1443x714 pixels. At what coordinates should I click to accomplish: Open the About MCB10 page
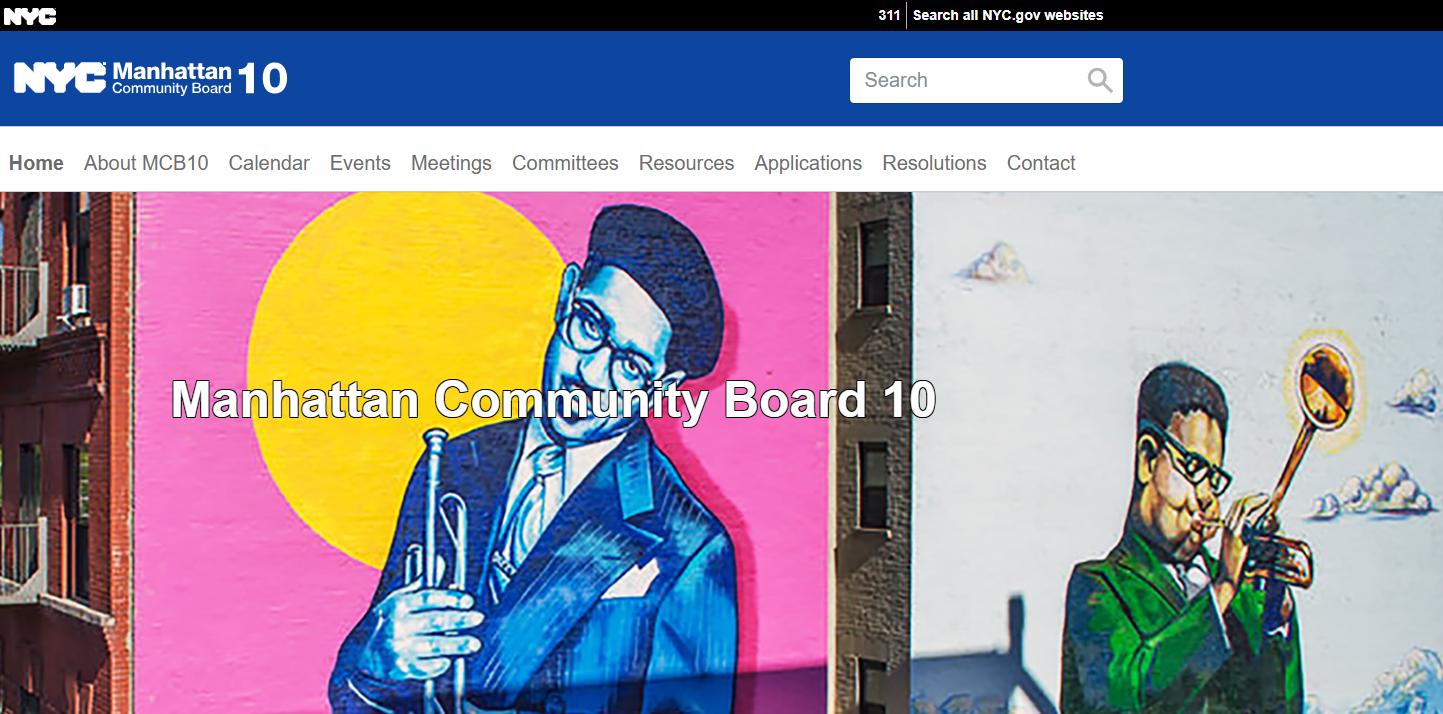146,162
